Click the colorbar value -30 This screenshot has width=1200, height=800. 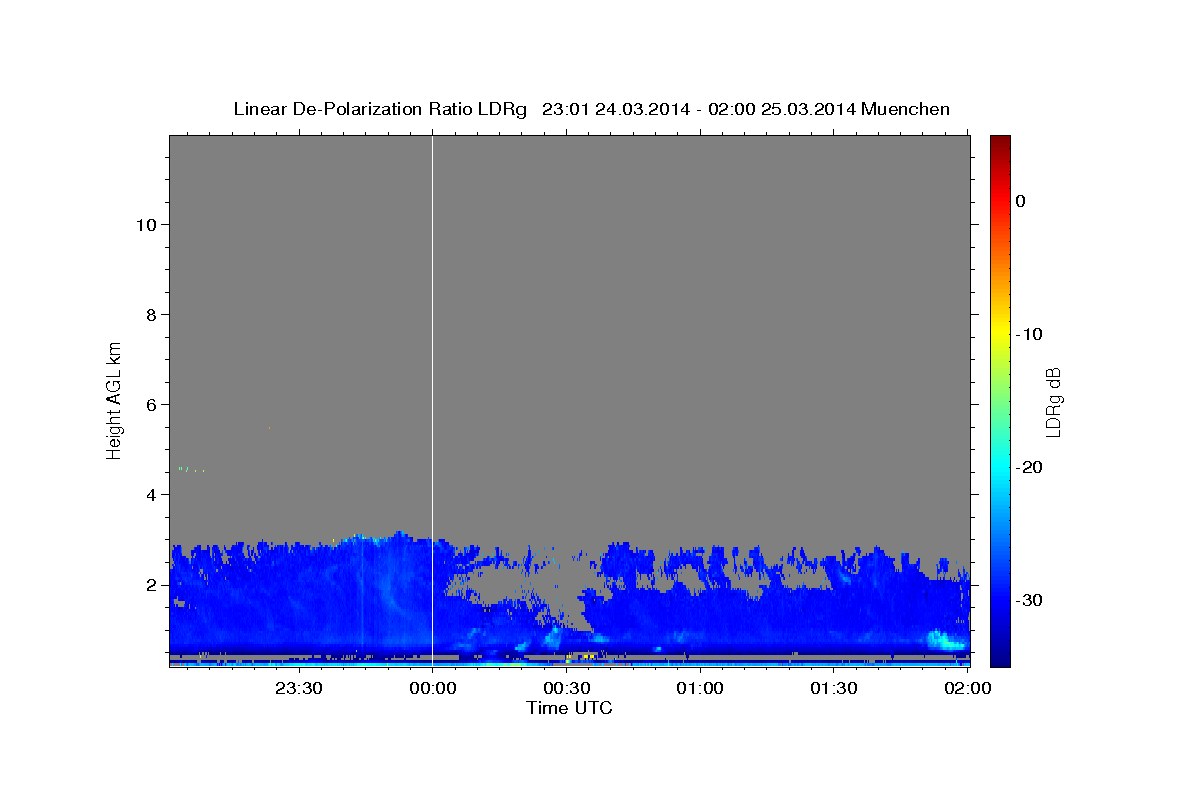point(1029,600)
